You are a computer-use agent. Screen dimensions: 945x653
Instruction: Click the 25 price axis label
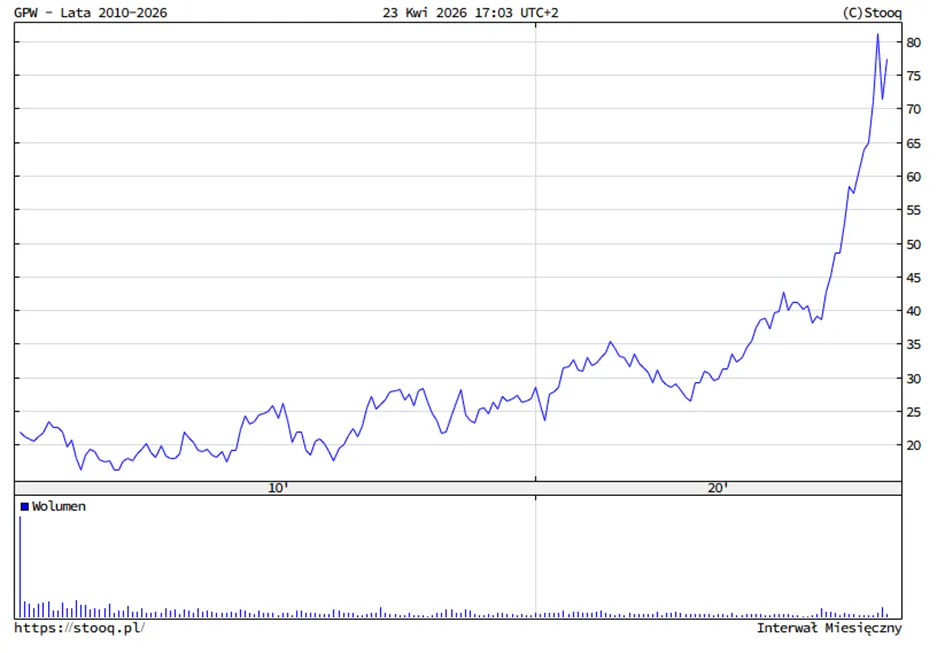pos(913,412)
